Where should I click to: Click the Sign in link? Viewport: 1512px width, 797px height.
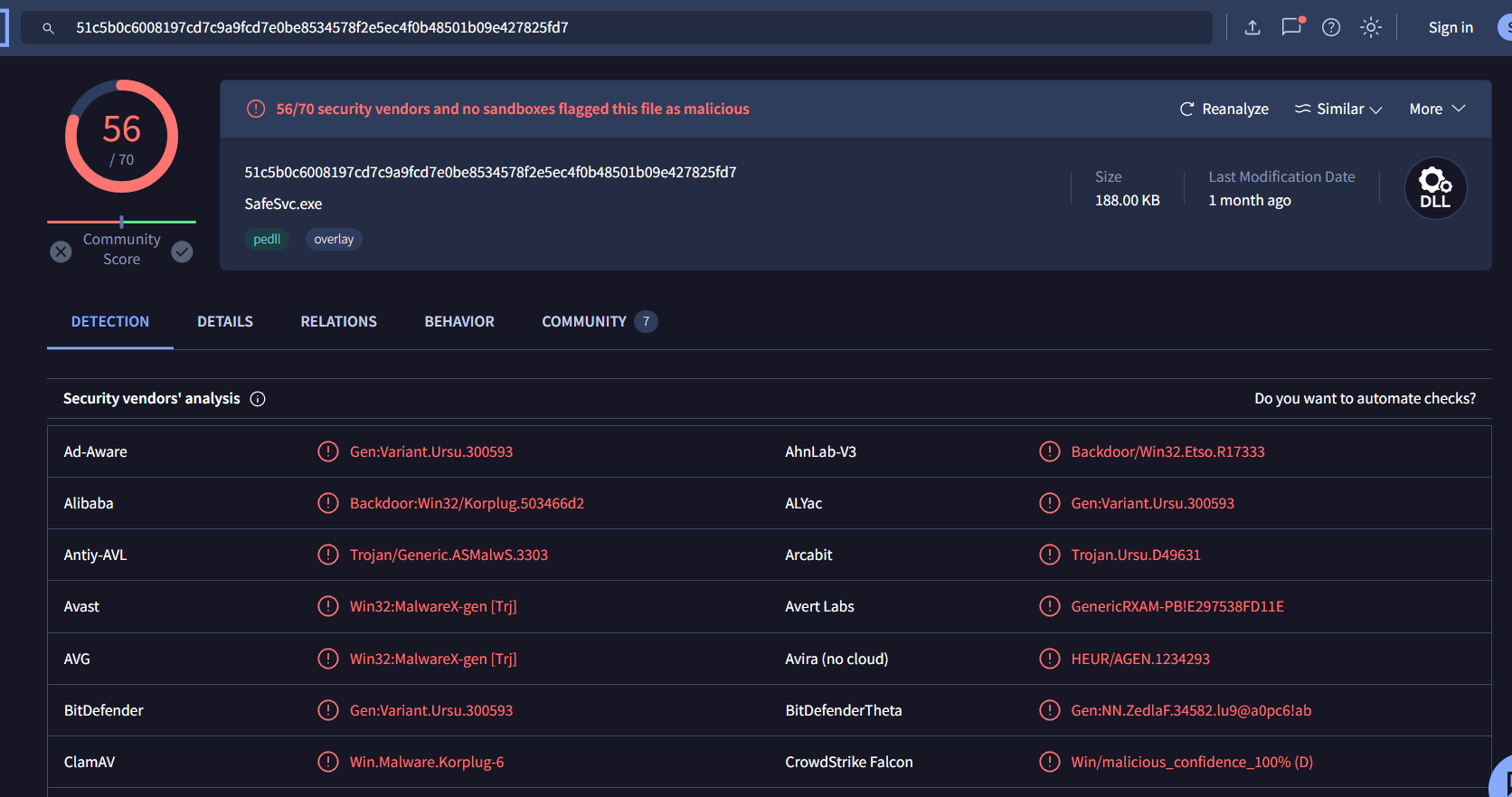pyautogui.click(x=1451, y=27)
